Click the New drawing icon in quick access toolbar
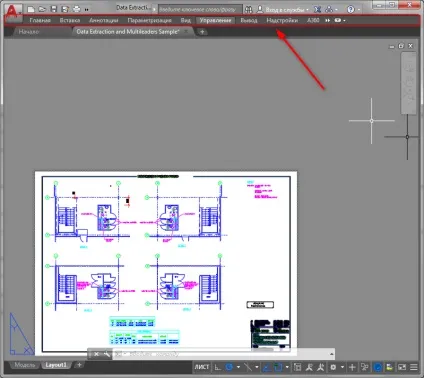 (31, 9)
